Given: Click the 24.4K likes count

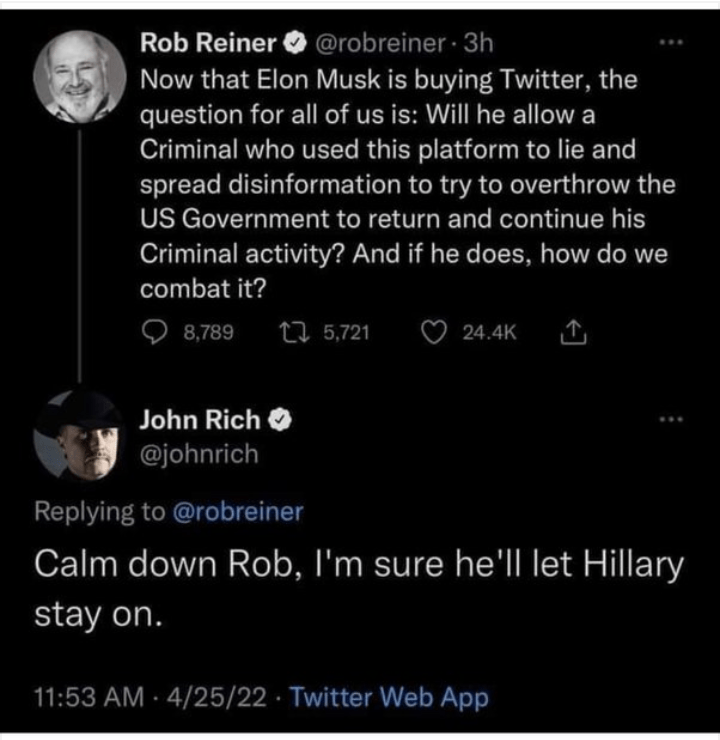Looking at the screenshot, I should [x=489, y=332].
